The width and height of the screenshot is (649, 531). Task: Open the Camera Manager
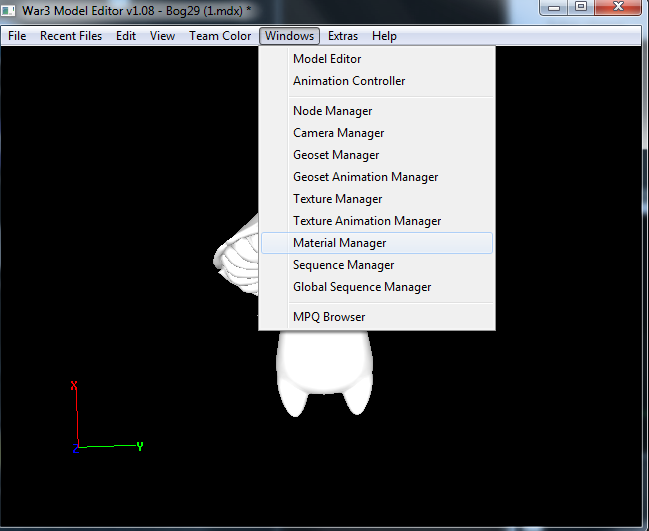(377, 133)
